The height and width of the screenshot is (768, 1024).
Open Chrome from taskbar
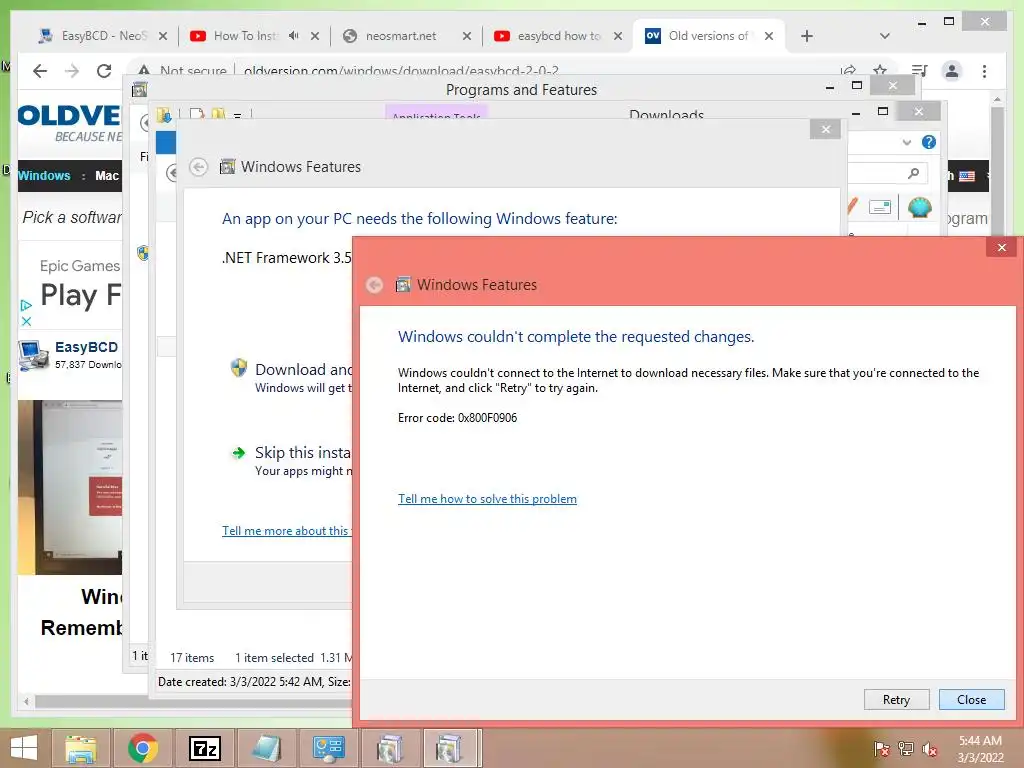(142, 748)
